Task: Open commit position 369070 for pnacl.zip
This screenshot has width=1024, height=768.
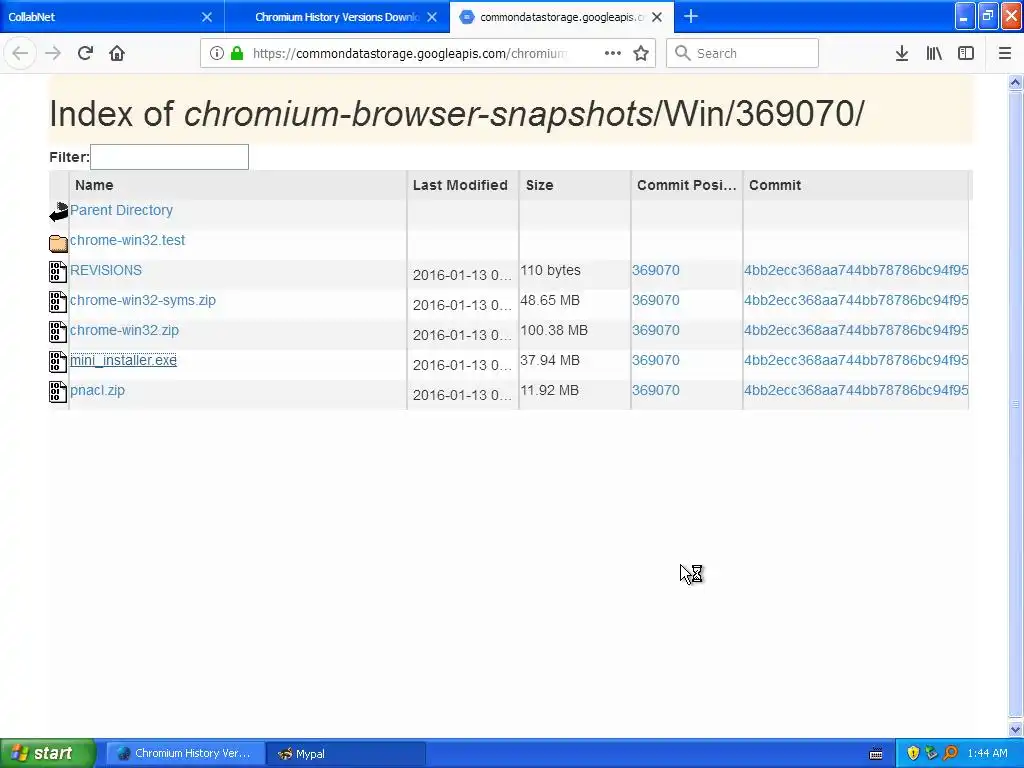Action: (656, 391)
